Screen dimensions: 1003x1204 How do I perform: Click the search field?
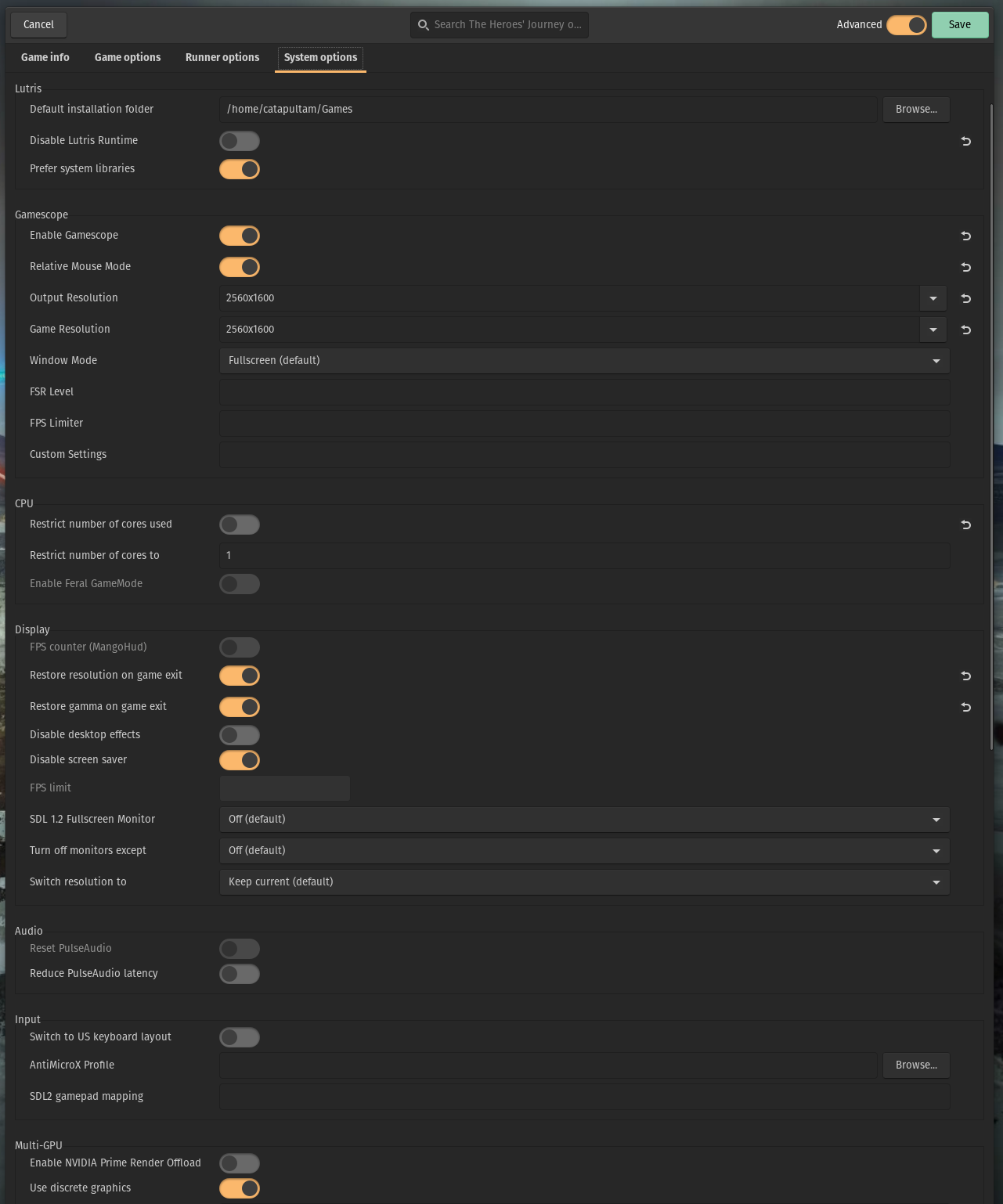coord(500,25)
